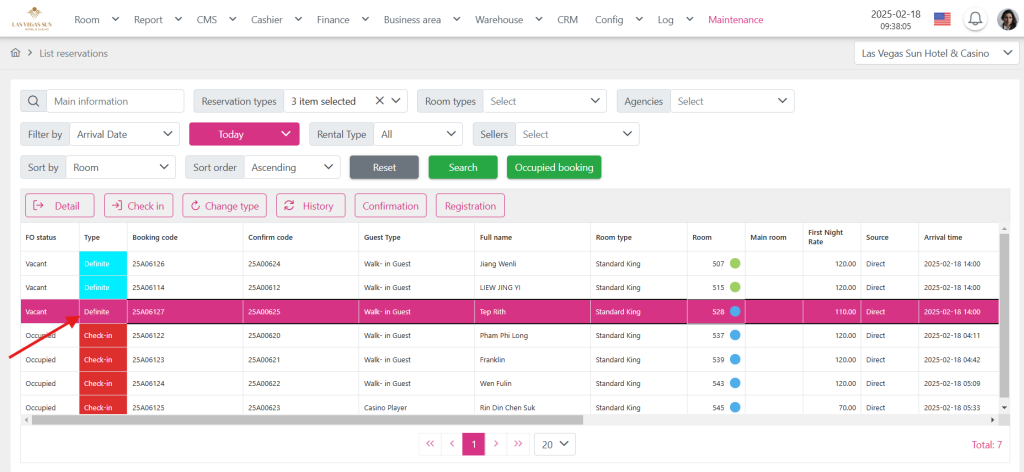Go to the last page double-arrow icon
The image size is (1024, 472).
(x=518, y=443)
